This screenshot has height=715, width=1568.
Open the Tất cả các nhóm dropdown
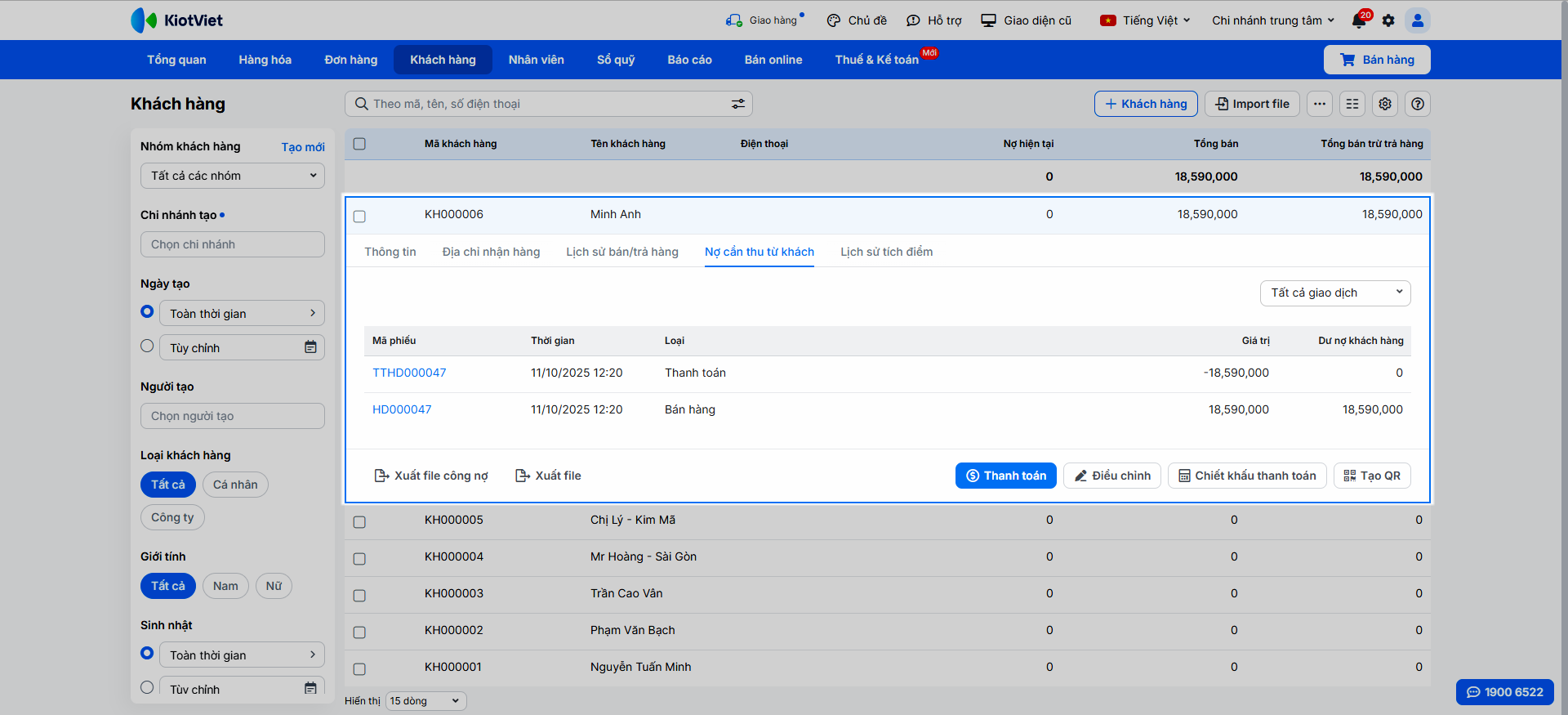click(x=233, y=176)
